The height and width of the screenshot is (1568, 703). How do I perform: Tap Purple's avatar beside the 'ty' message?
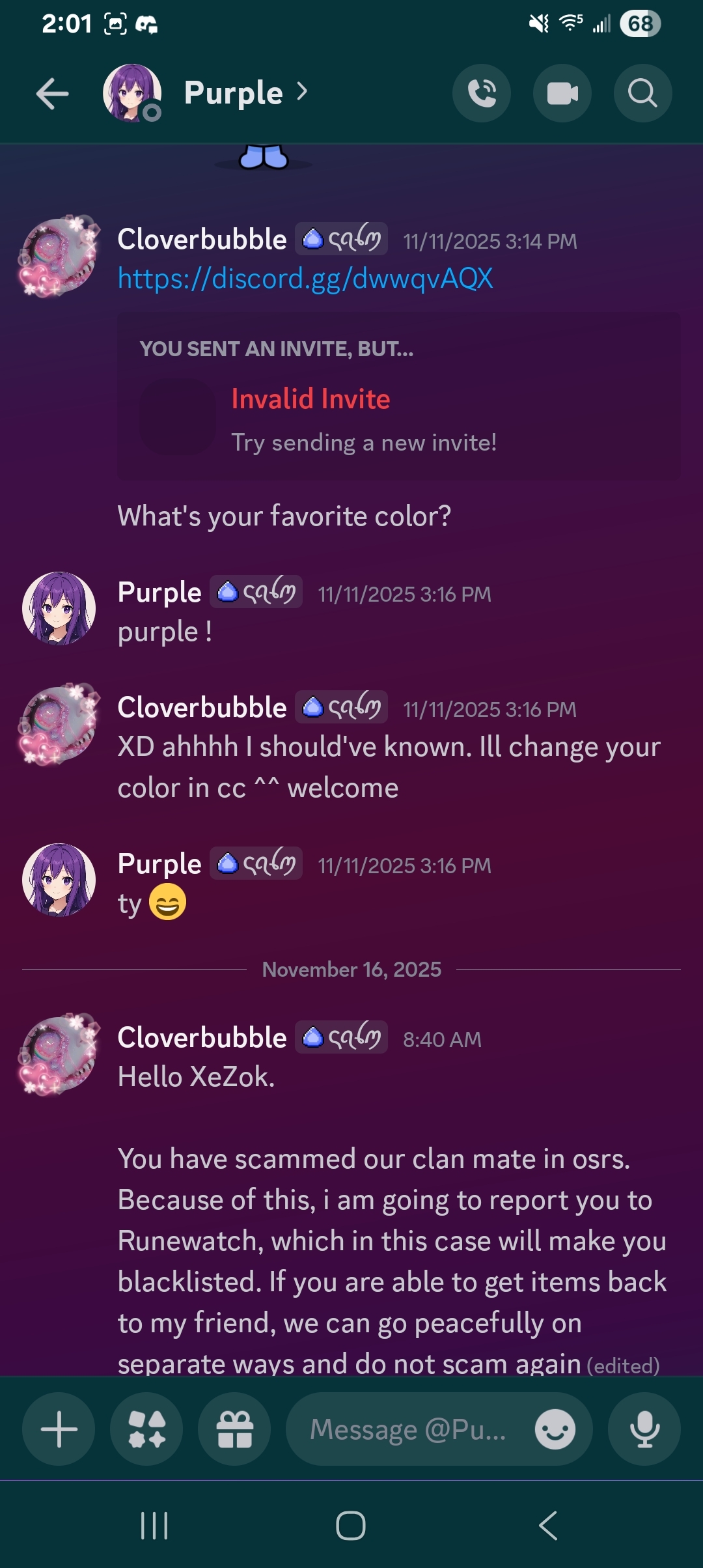pyautogui.click(x=59, y=880)
